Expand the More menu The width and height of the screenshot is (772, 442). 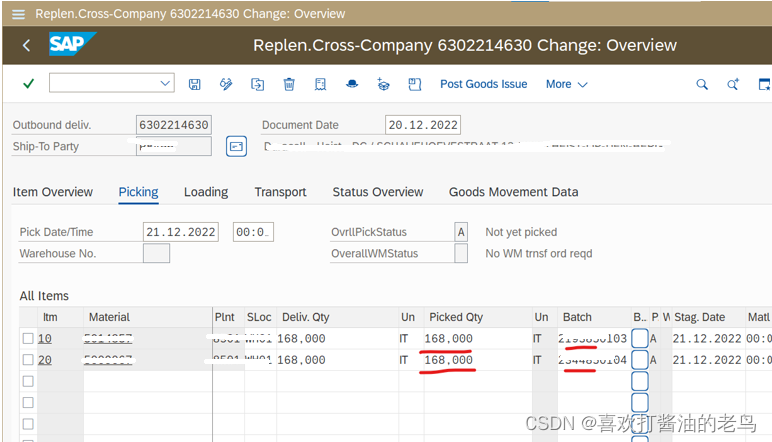[x=566, y=84]
